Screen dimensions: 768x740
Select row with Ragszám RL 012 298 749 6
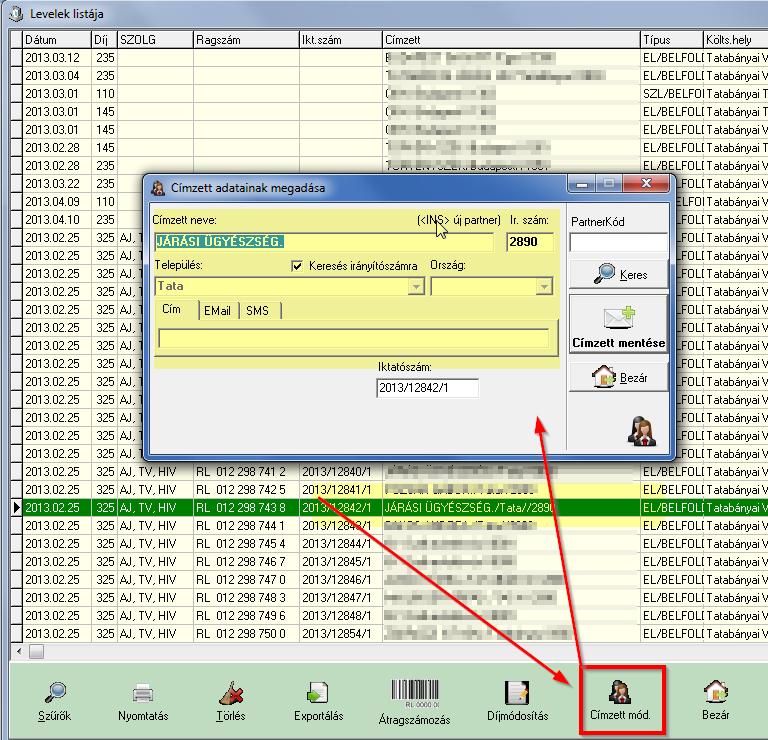[x=389, y=616]
